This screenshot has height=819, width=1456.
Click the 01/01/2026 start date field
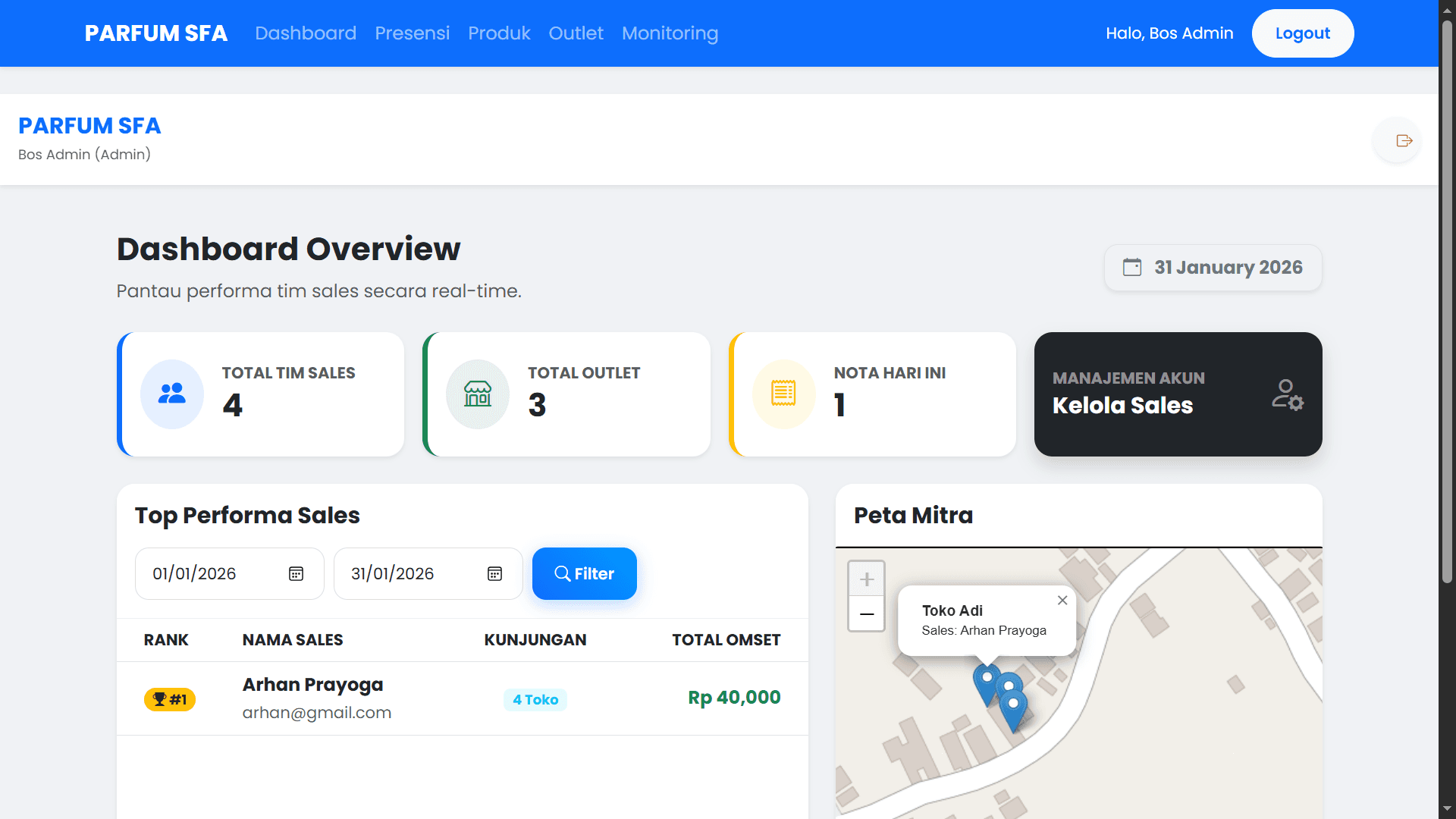coord(212,574)
